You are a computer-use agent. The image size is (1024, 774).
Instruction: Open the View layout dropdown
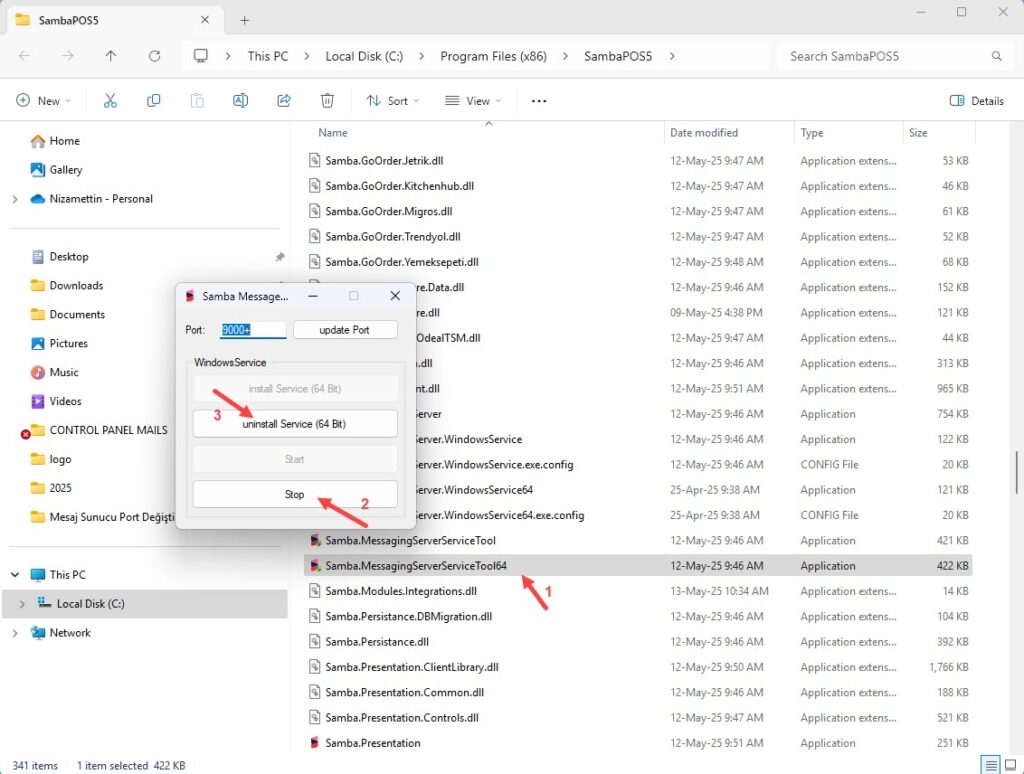click(473, 101)
